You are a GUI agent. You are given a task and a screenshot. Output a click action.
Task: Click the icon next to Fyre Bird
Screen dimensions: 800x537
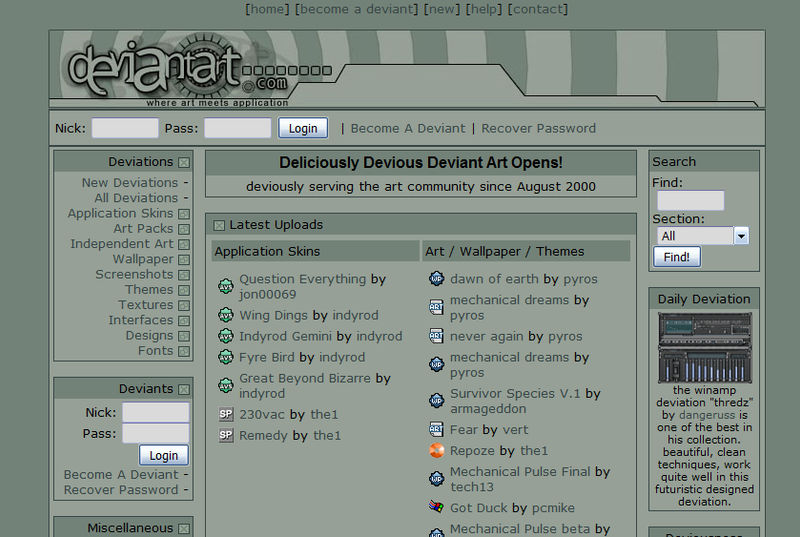click(226, 357)
